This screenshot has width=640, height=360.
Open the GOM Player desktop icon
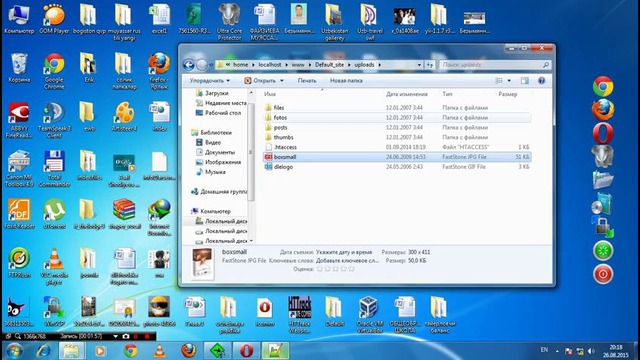(54, 19)
